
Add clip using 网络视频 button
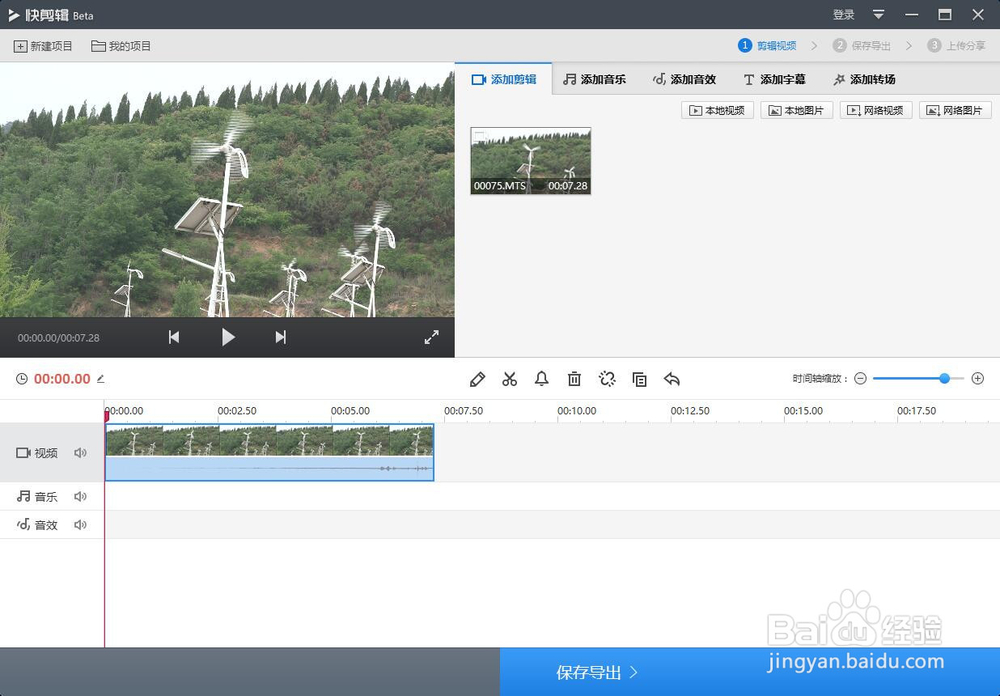(x=876, y=110)
